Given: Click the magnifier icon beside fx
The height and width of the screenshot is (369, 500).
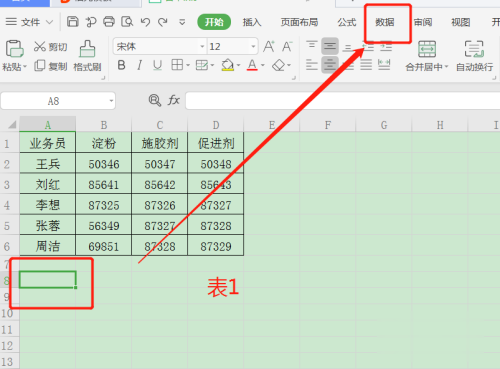Looking at the screenshot, I should point(154,100).
